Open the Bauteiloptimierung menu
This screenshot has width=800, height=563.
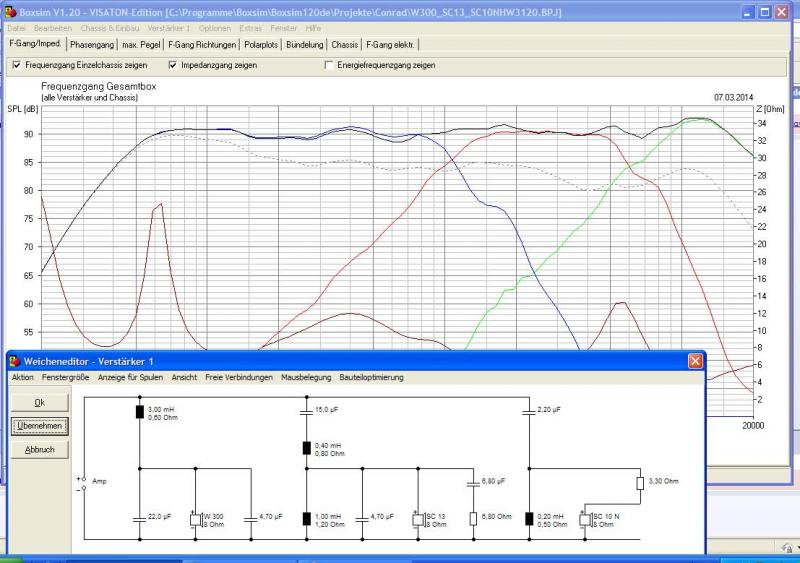click(x=371, y=378)
